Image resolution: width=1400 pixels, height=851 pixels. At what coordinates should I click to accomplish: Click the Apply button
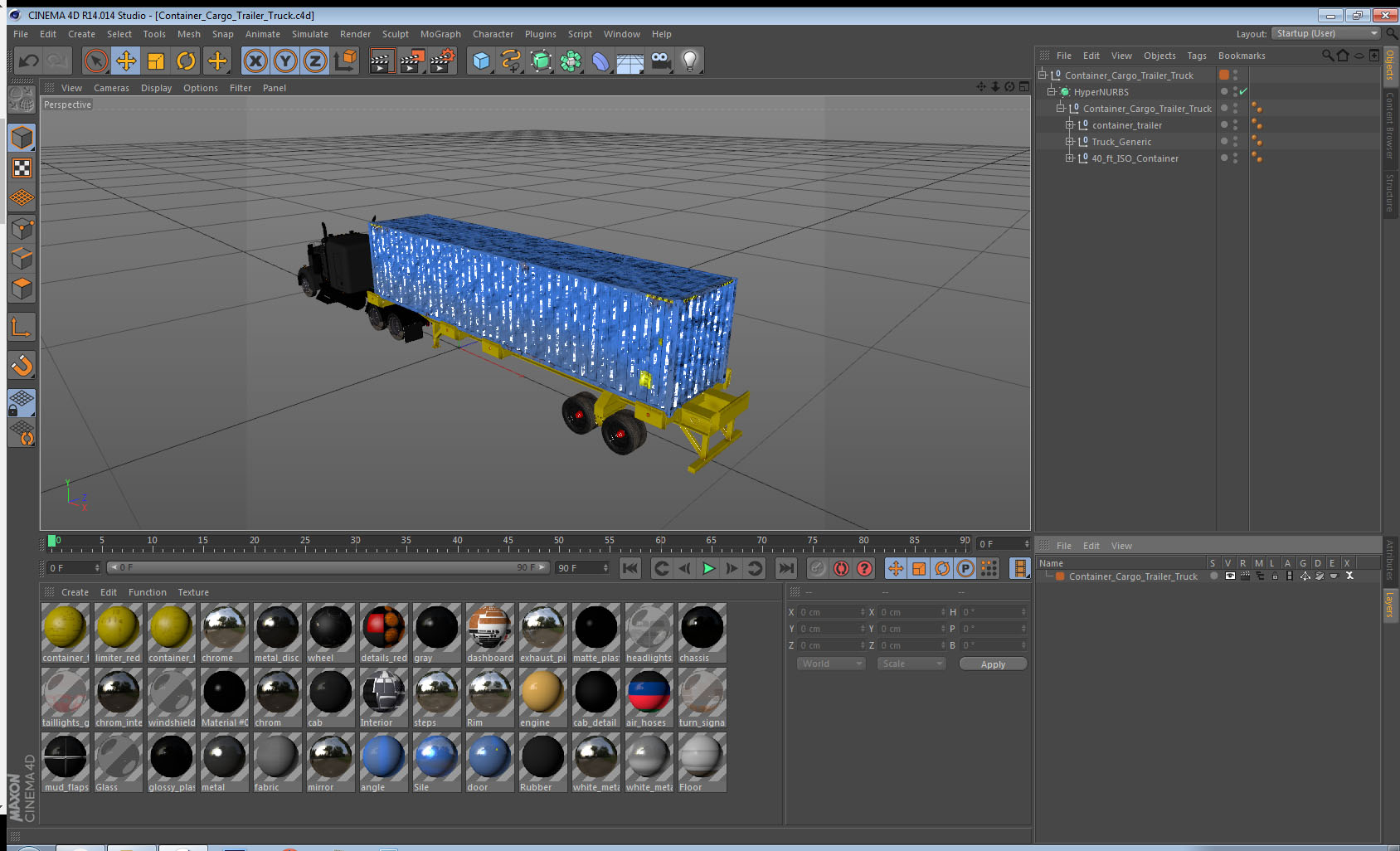pos(993,664)
